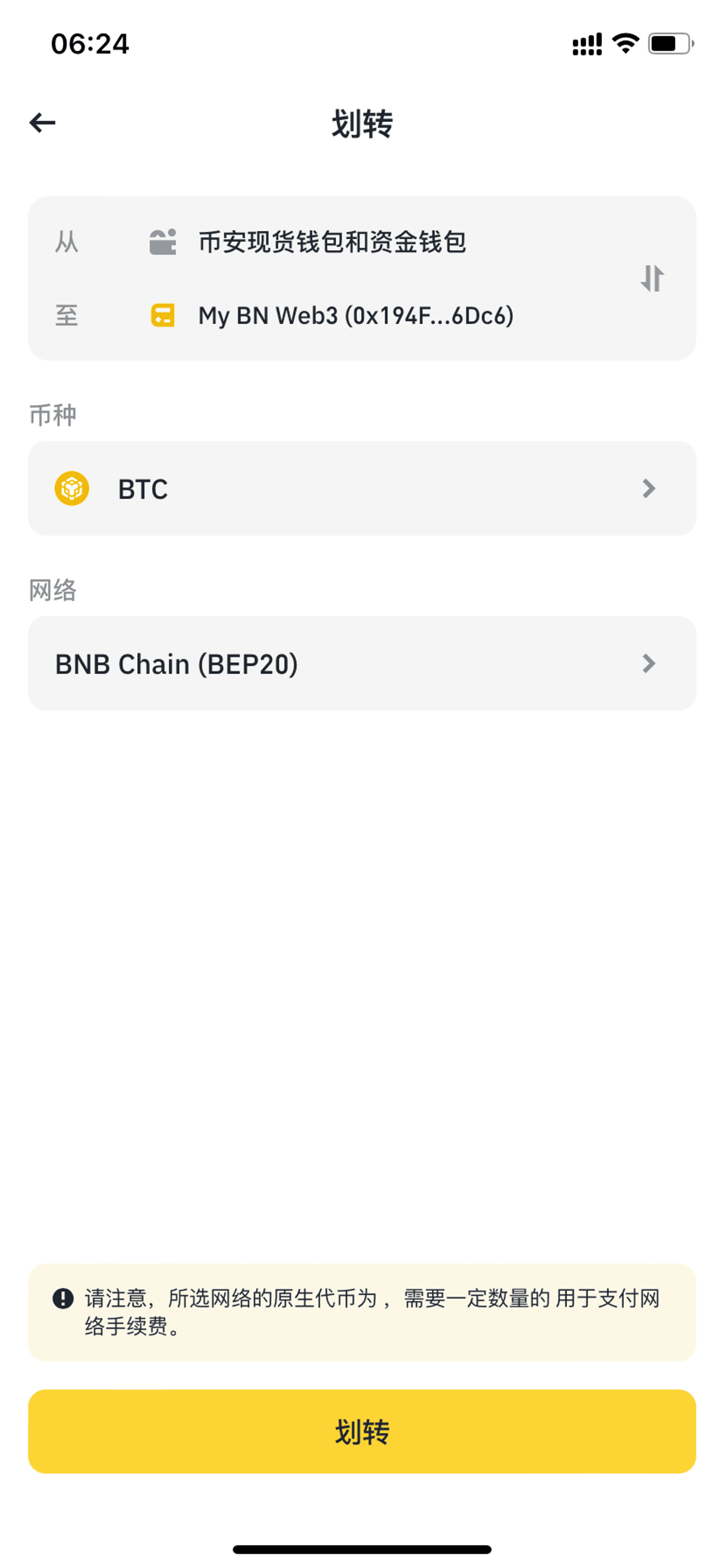Tap the home indicator bar
The width and height of the screenshot is (724, 1568).
(362, 1549)
